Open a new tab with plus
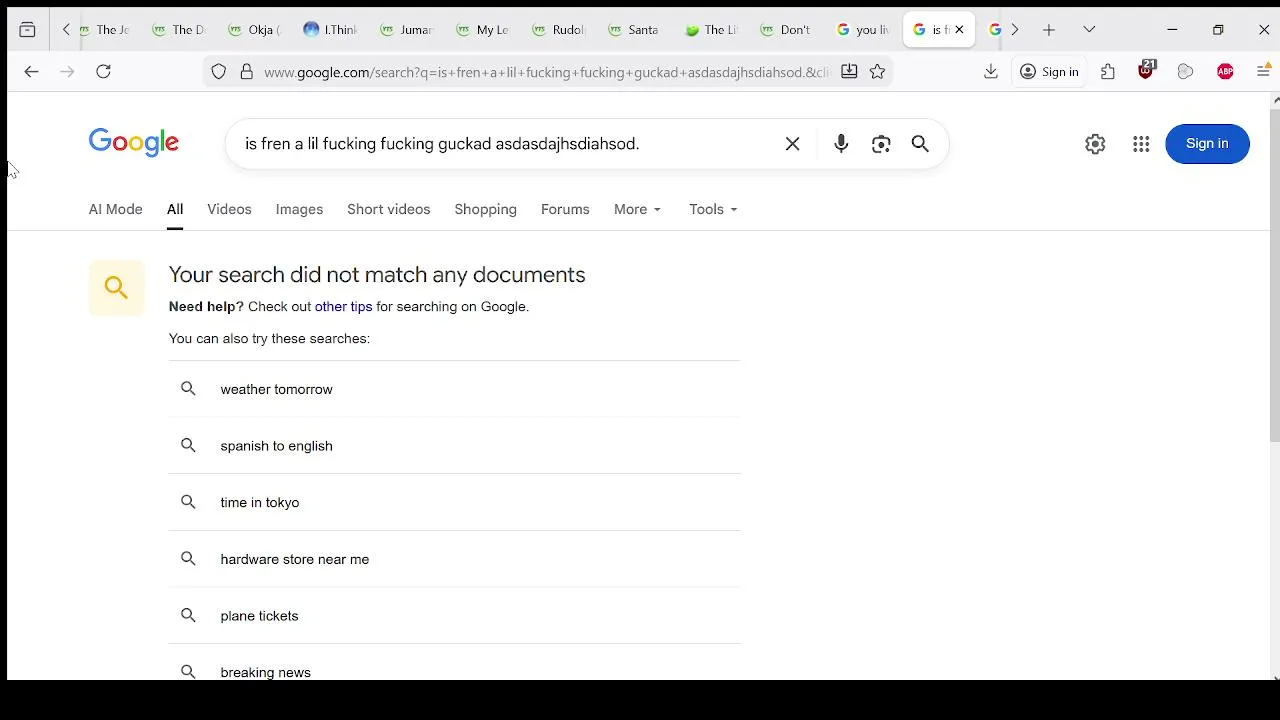1280x720 pixels. tap(1049, 30)
